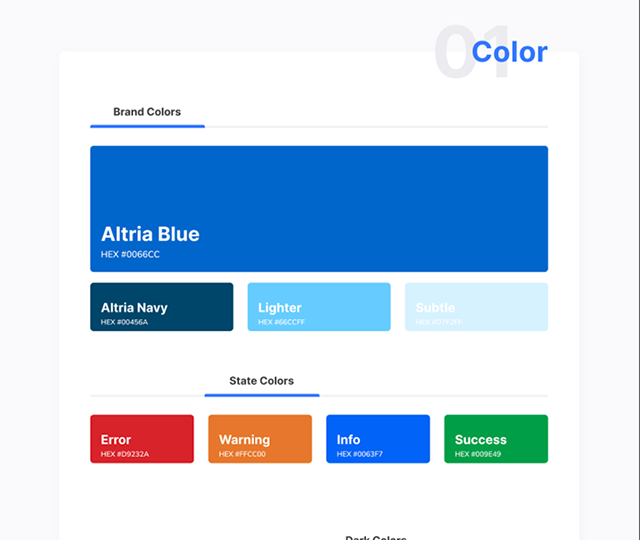Click the Altria Navy swatch
This screenshot has width=640, height=540.
tap(162, 307)
